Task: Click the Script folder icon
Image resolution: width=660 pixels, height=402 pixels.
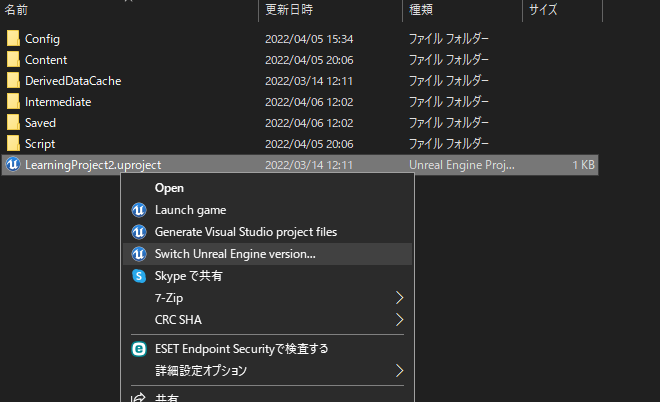Action: [x=13, y=144]
